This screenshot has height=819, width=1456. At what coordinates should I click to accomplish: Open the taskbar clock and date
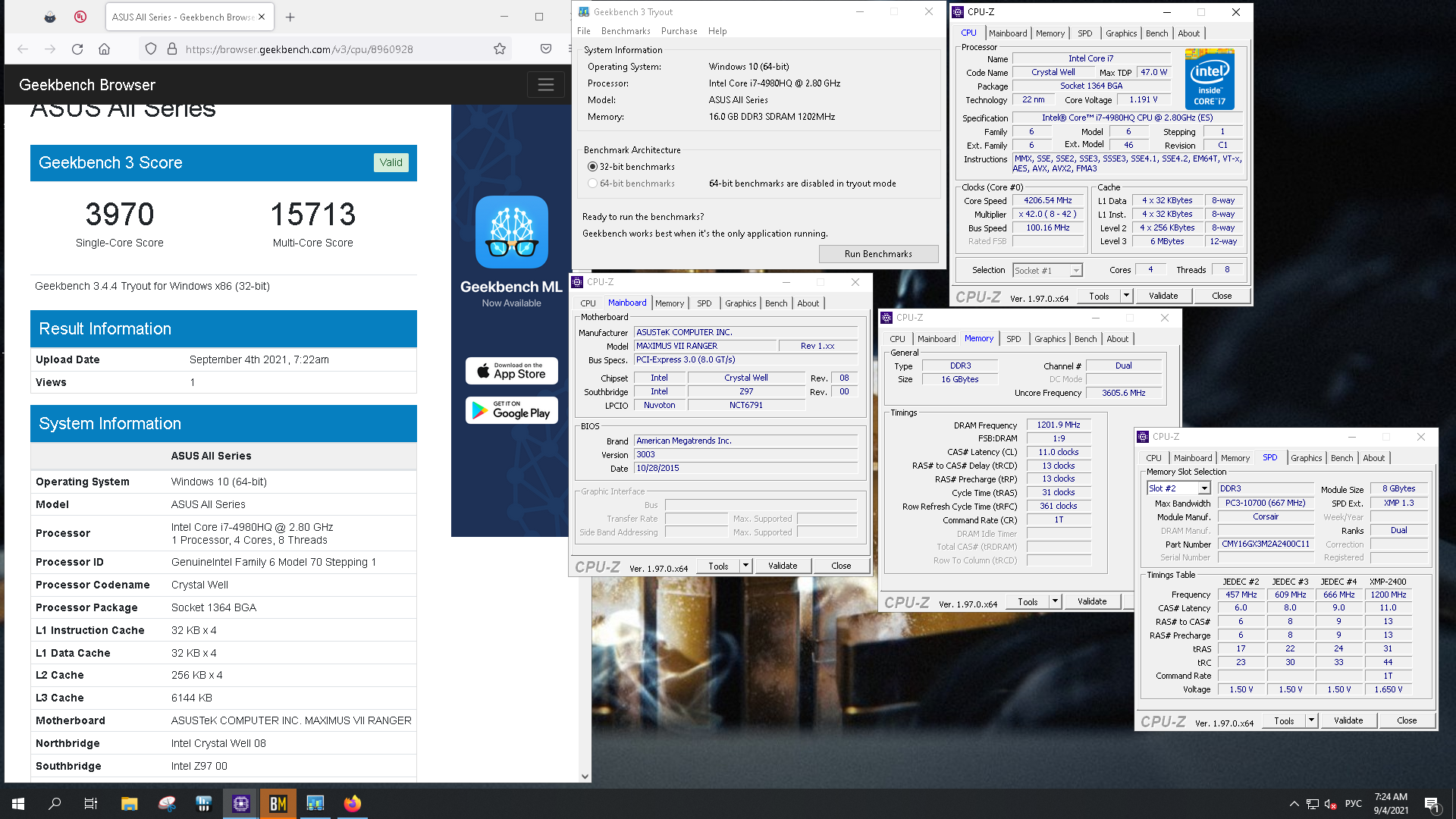pyautogui.click(x=1391, y=804)
